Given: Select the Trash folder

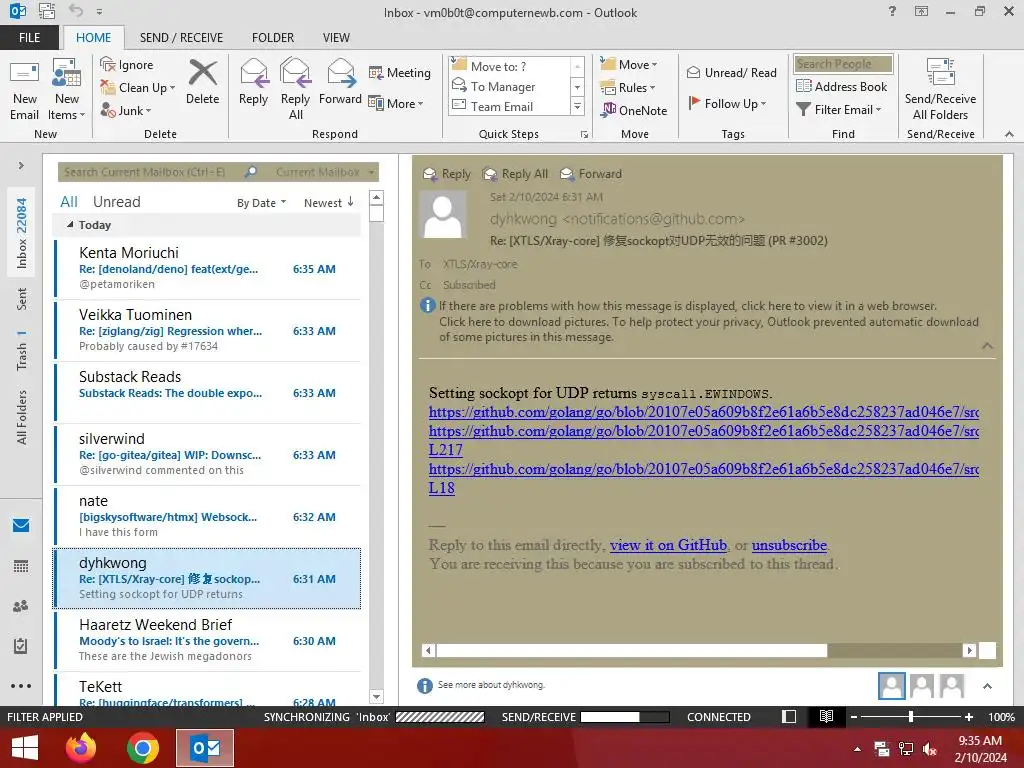Looking at the screenshot, I should pos(22,351).
